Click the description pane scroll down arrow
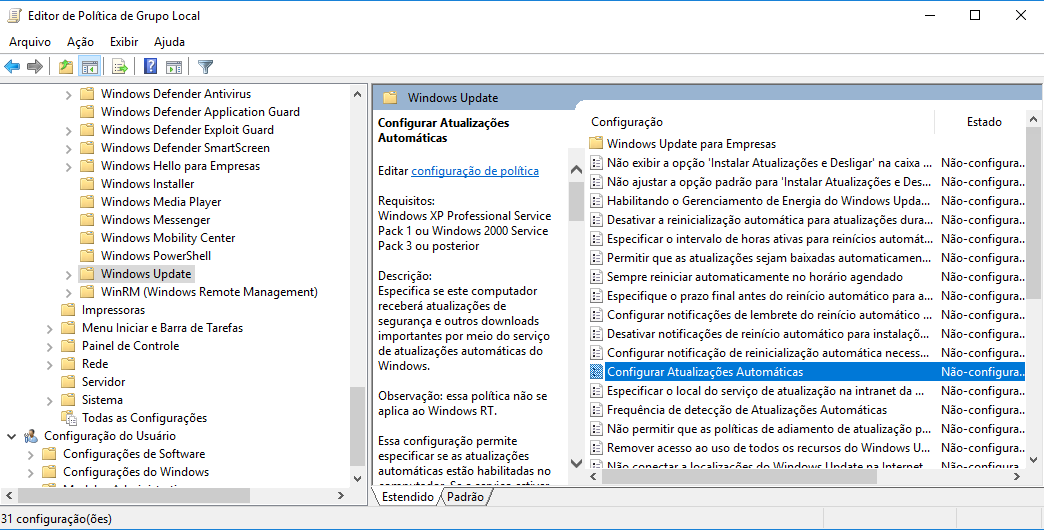The width and height of the screenshot is (1044, 530). (577, 463)
